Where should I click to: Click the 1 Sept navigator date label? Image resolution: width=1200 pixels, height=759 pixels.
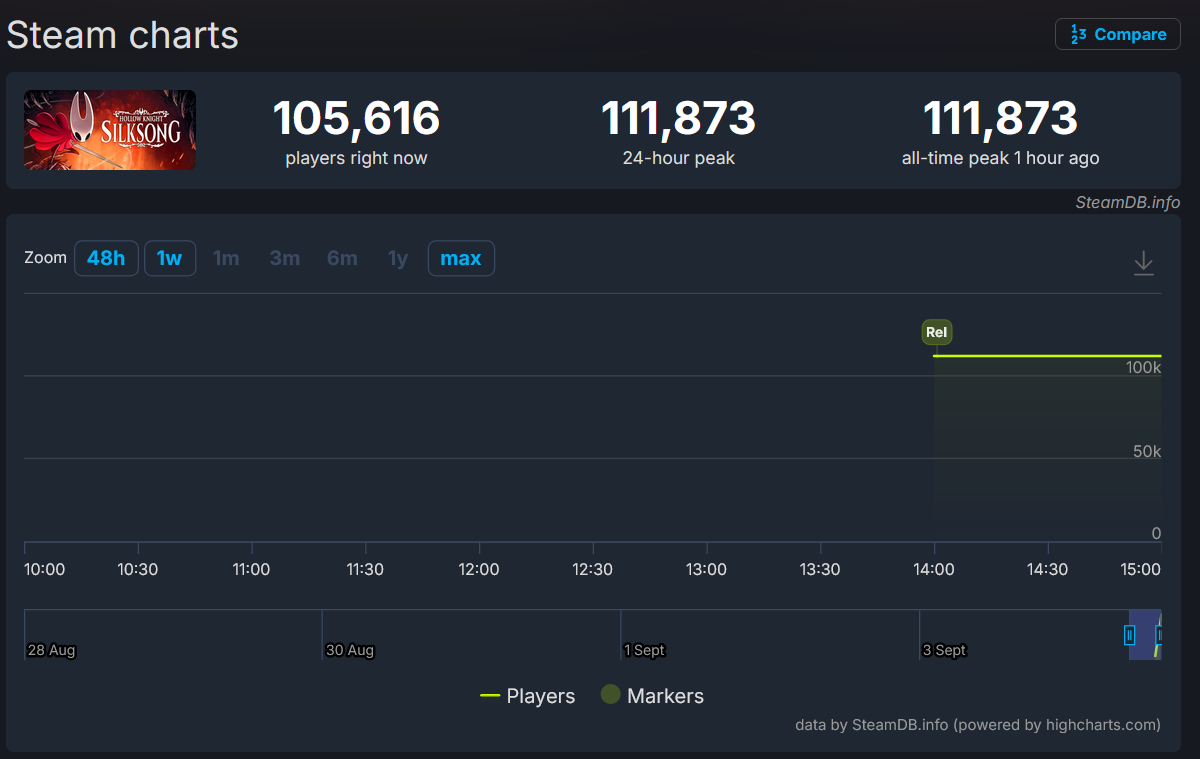pyautogui.click(x=645, y=650)
